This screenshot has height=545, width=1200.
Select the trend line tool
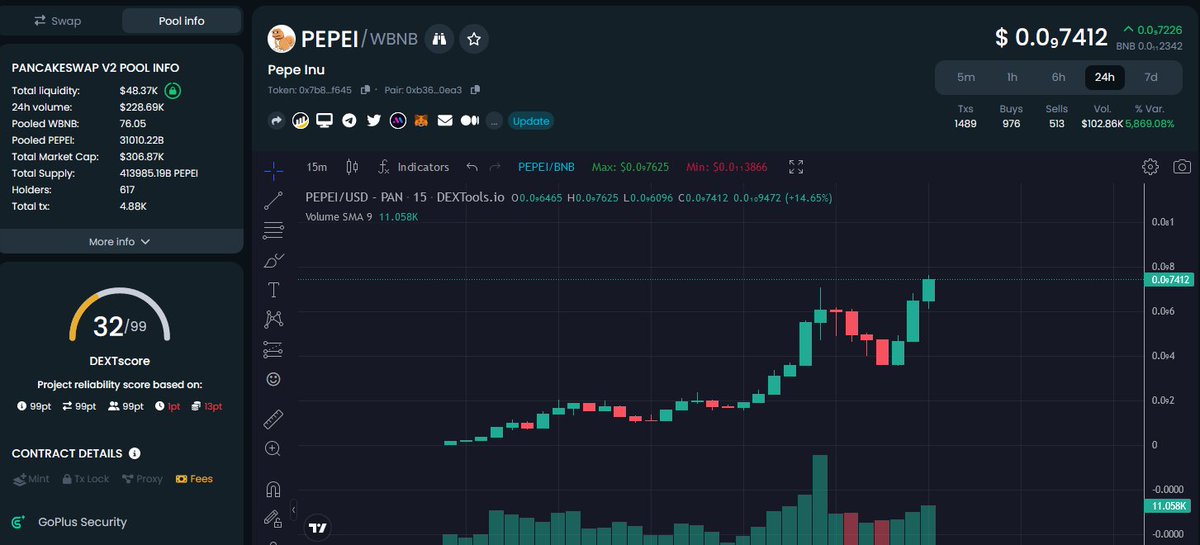(x=273, y=201)
